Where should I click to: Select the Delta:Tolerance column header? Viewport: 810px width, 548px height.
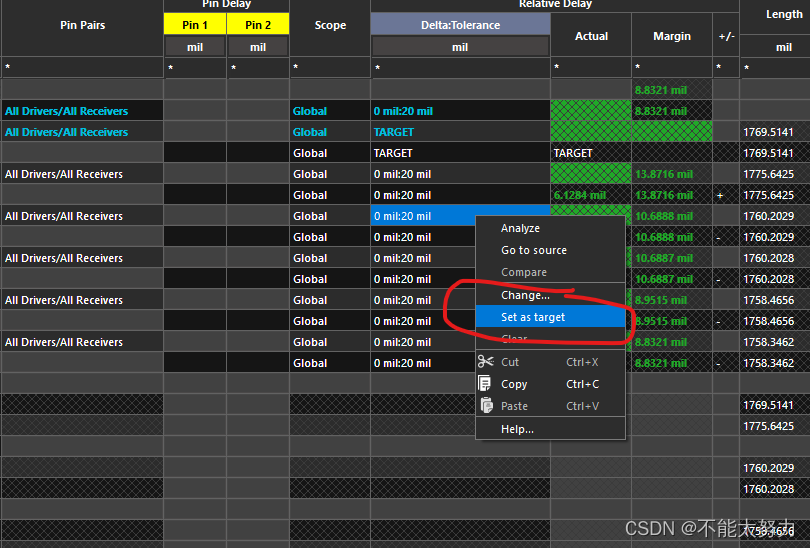point(460,25)
